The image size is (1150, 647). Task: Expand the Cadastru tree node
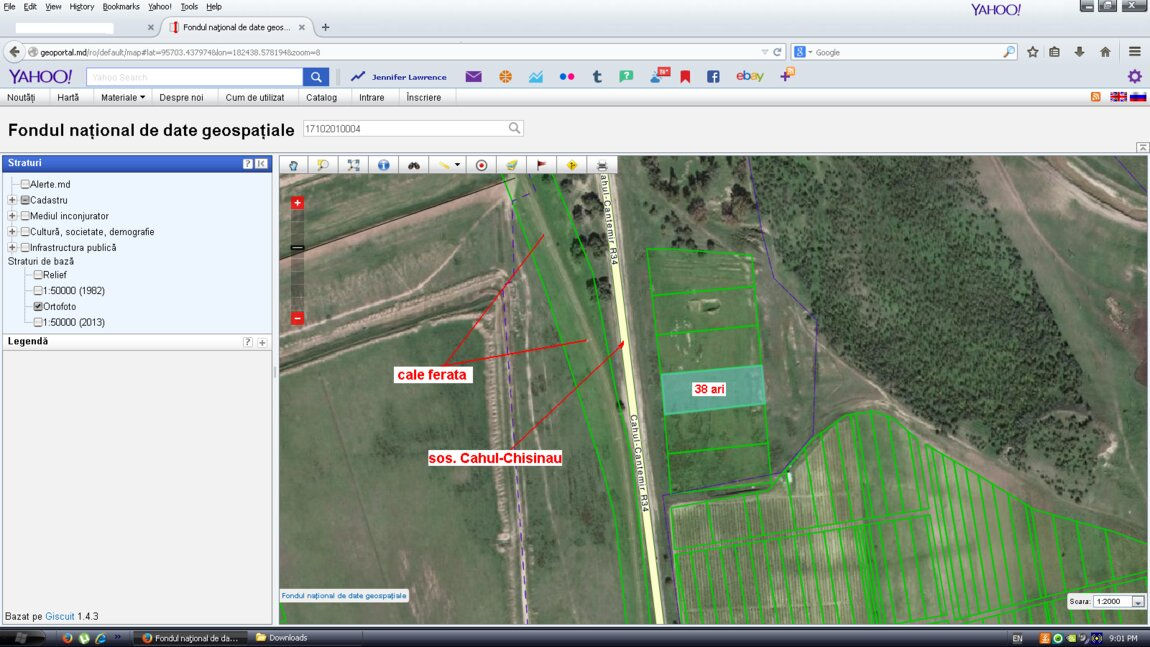point(12,200)
